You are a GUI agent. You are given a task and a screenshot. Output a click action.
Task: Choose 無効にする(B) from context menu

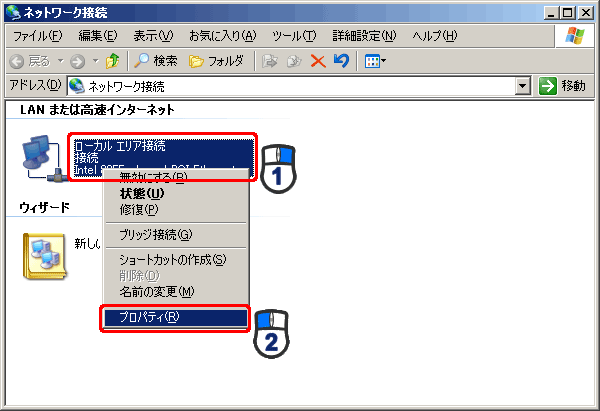point(176,177)
